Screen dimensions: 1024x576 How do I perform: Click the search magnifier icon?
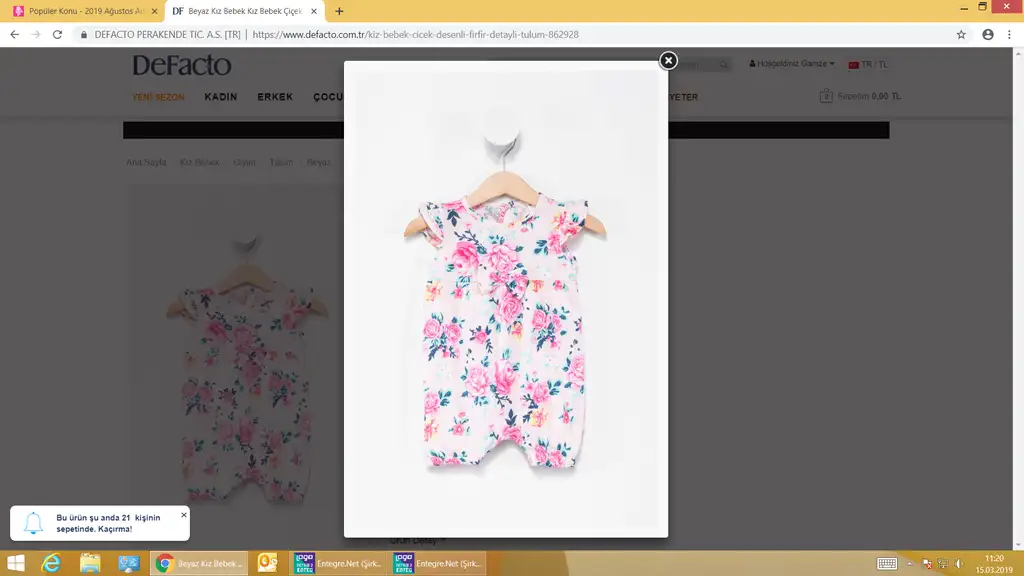tap(724, 64)
